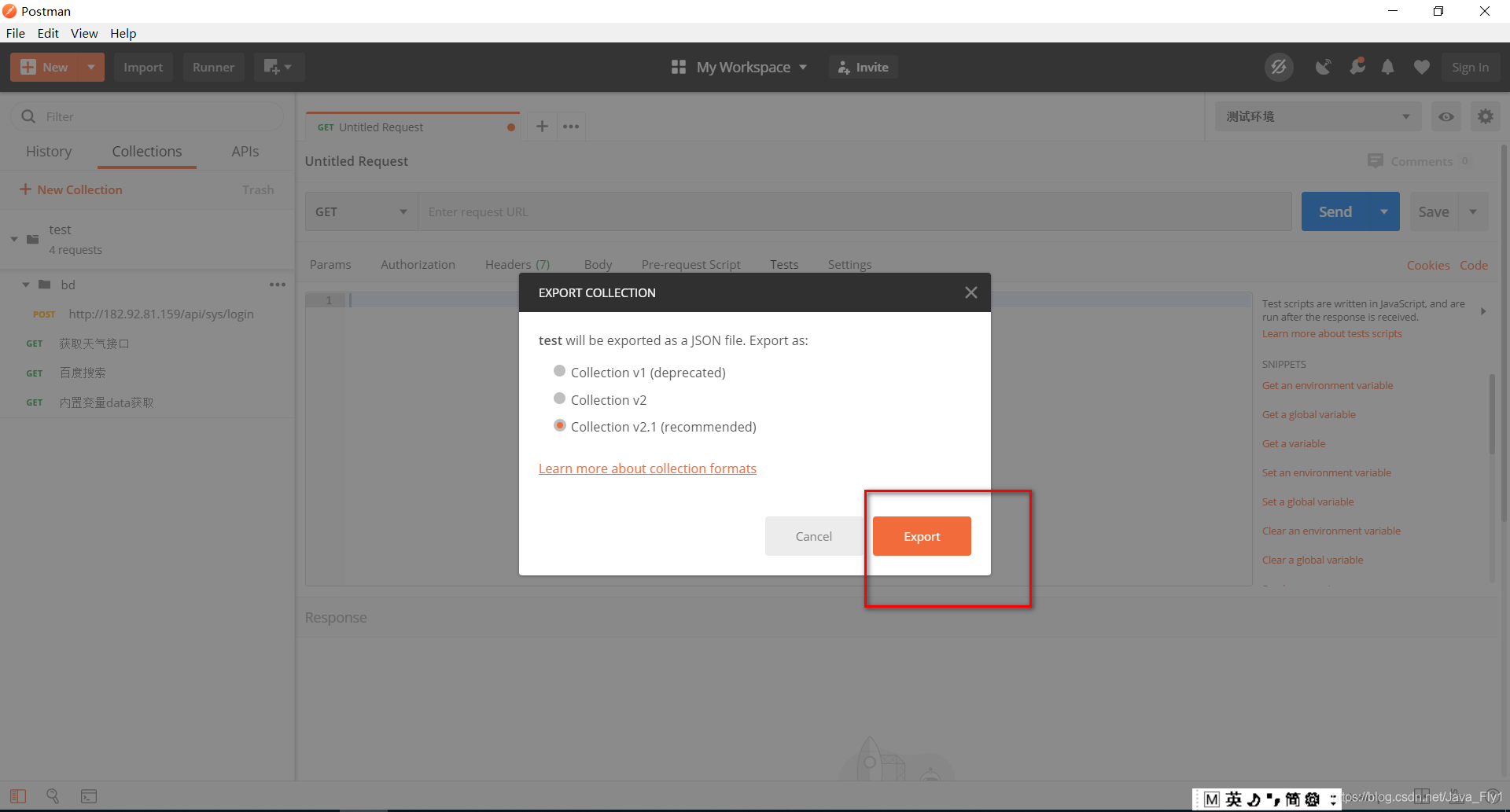The image size is (1510, 812).
Task: Collapse the bd folder arrow
Action: tap(26, 285)
